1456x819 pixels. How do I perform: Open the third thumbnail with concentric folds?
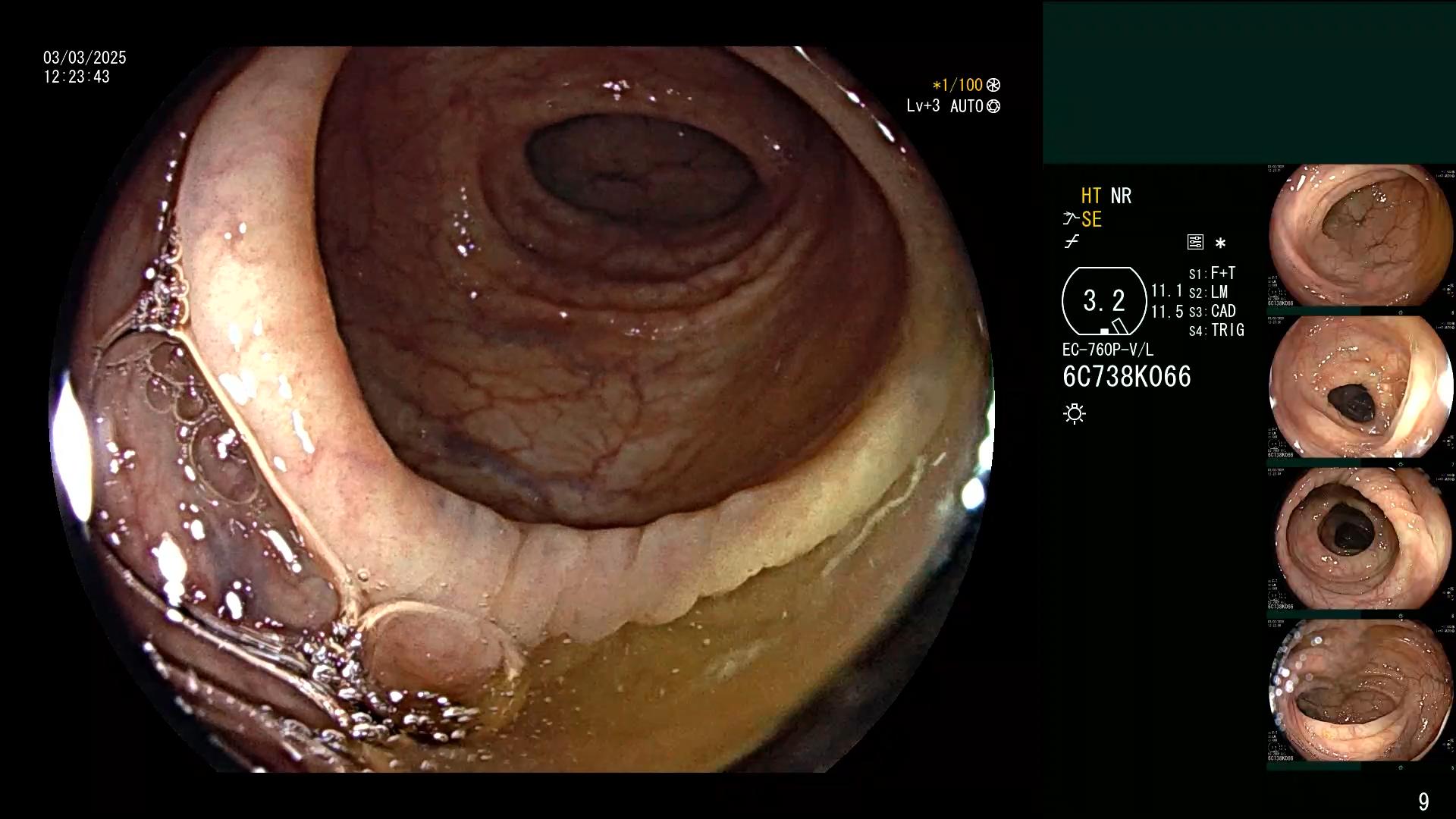tap(1360, 538)
